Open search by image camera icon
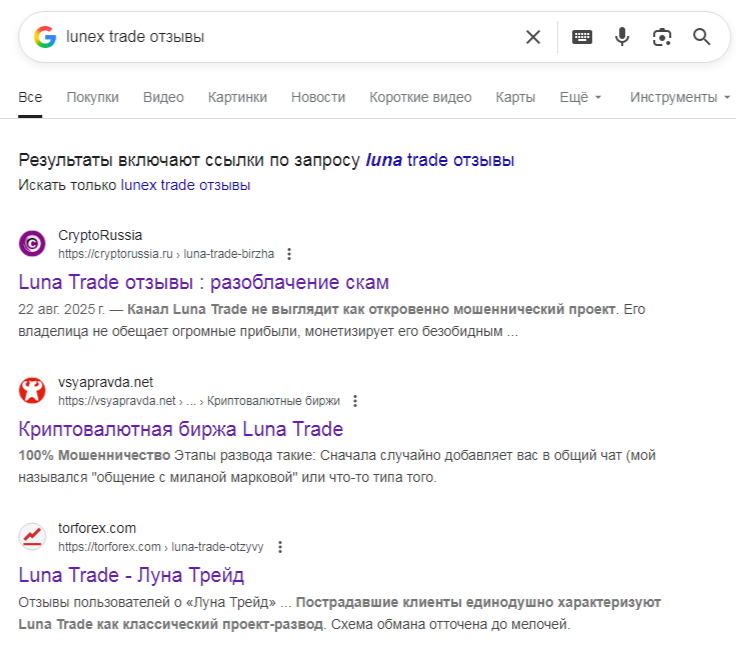The image size is (736, 647). (662, 37)
